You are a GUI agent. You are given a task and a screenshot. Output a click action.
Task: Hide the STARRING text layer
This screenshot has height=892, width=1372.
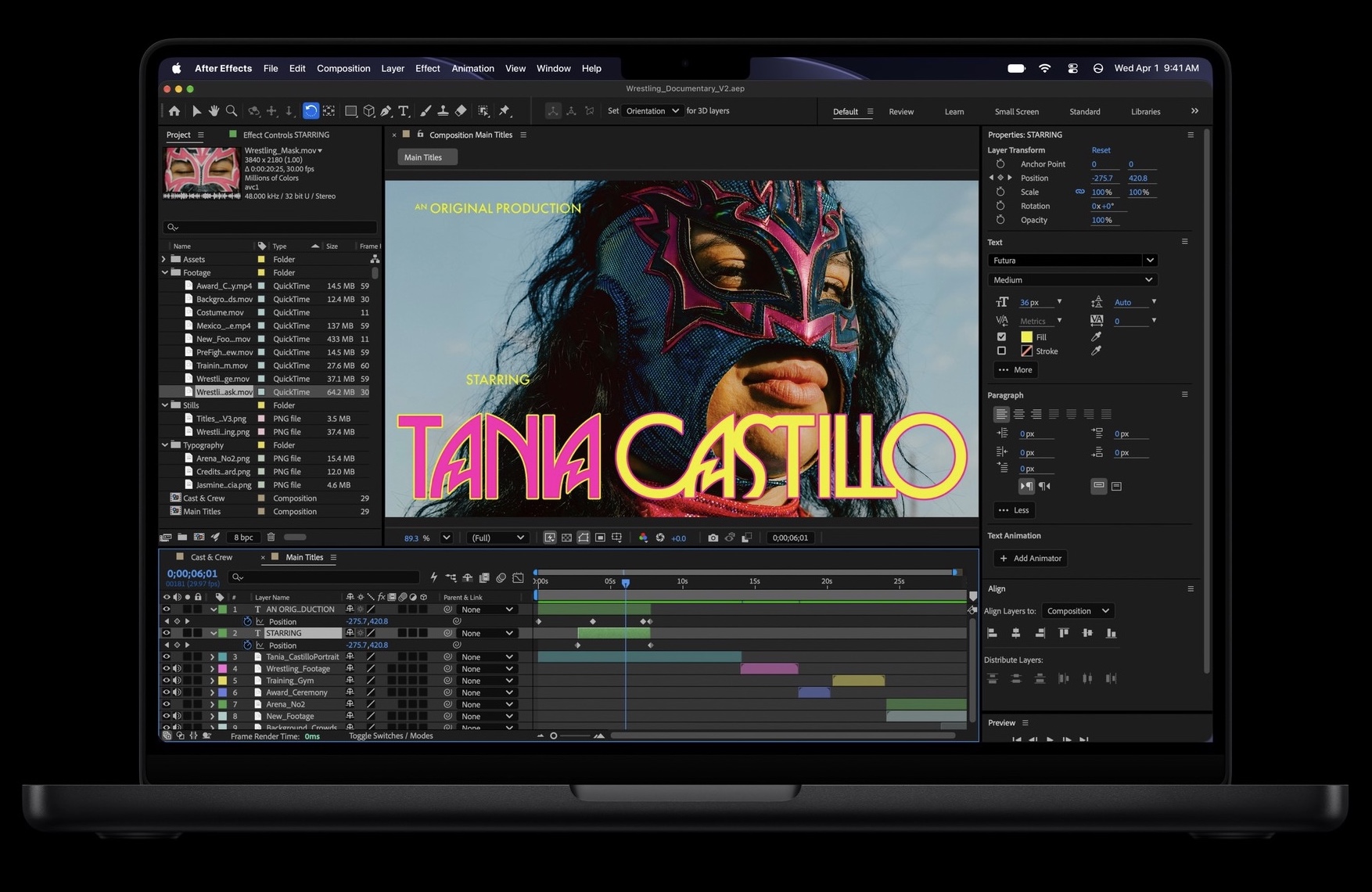click(166, 633)
